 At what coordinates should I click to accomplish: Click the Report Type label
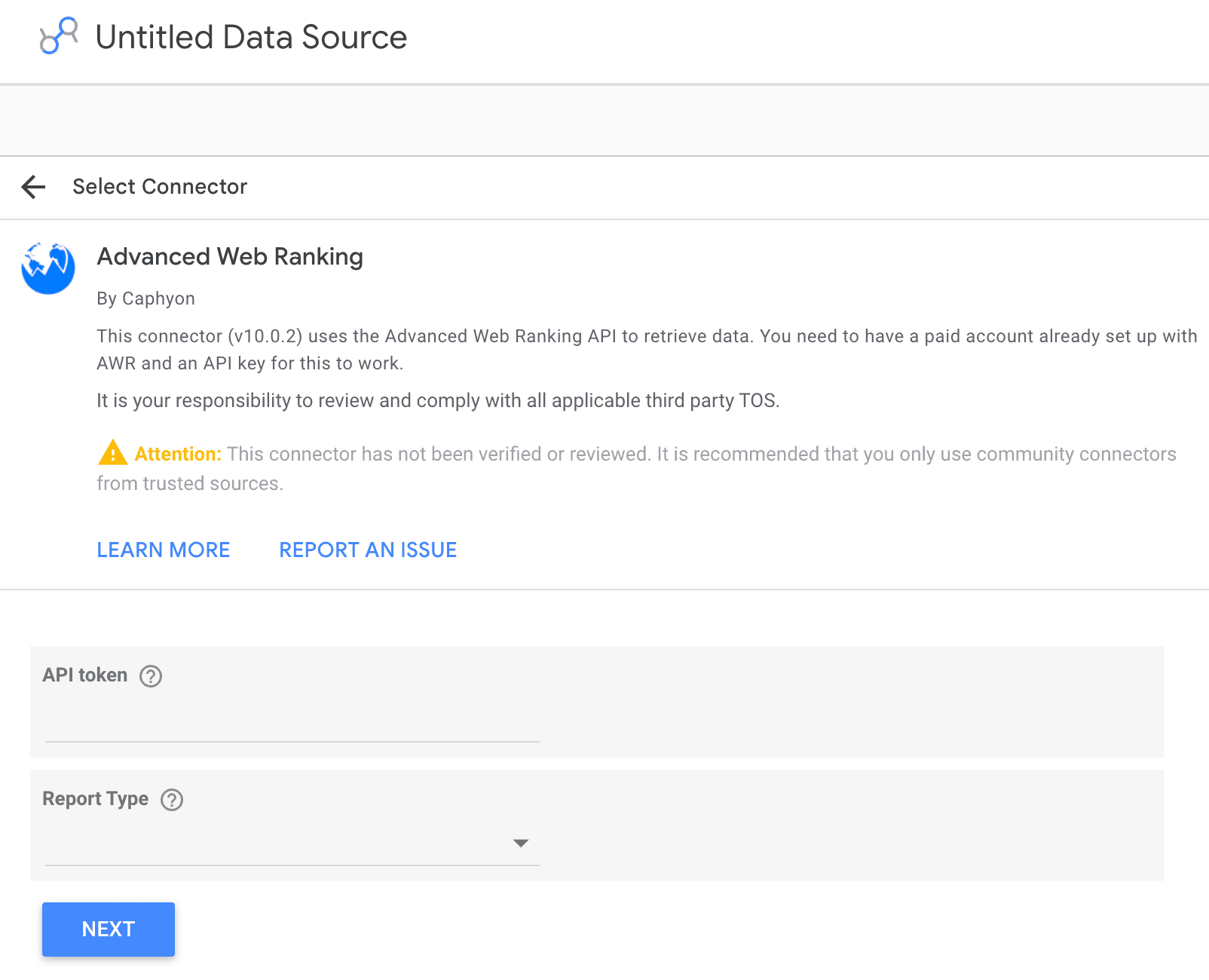(96, 799)
